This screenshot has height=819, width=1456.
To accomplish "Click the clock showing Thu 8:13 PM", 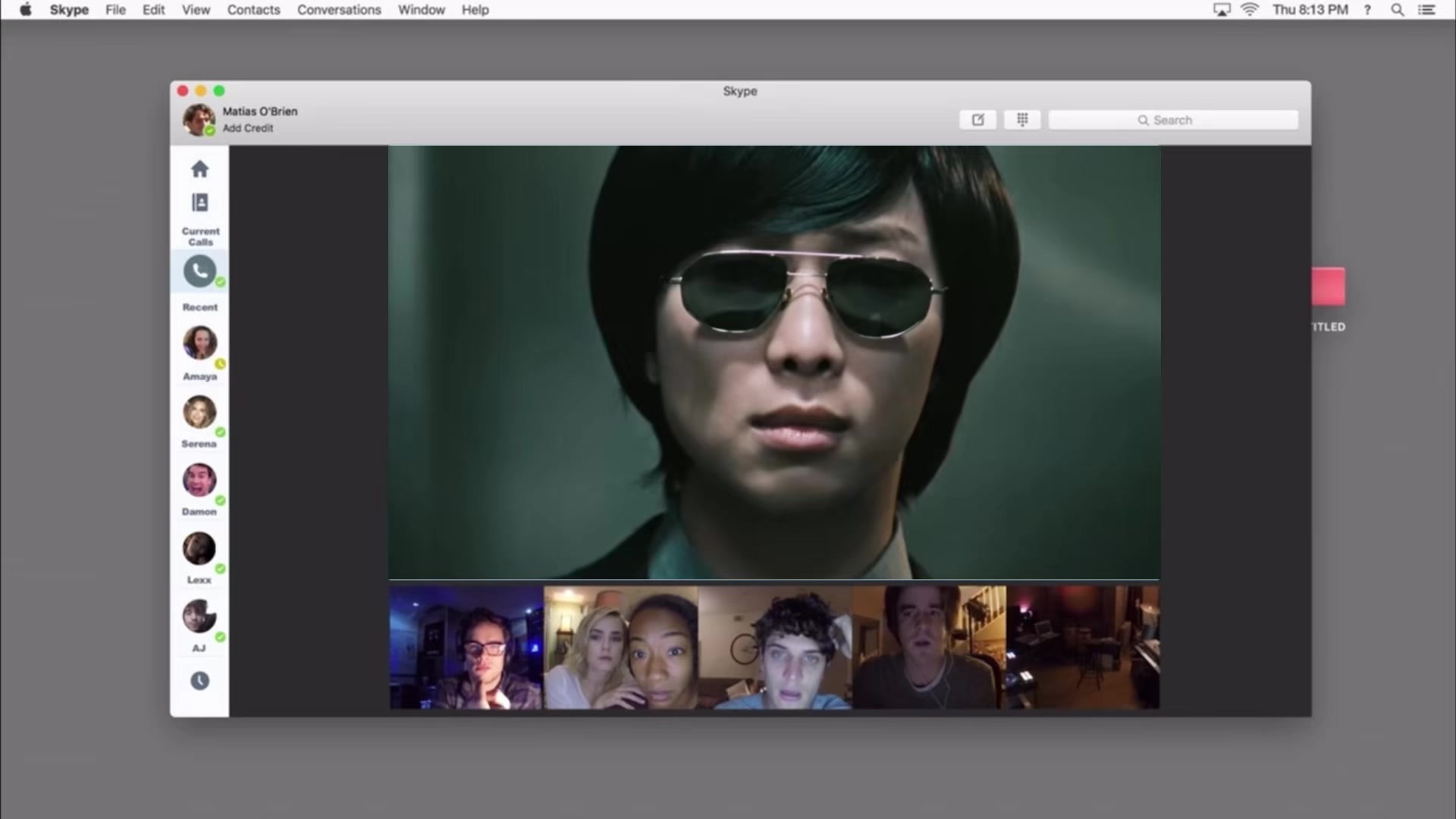I will tap(1310, 10).
